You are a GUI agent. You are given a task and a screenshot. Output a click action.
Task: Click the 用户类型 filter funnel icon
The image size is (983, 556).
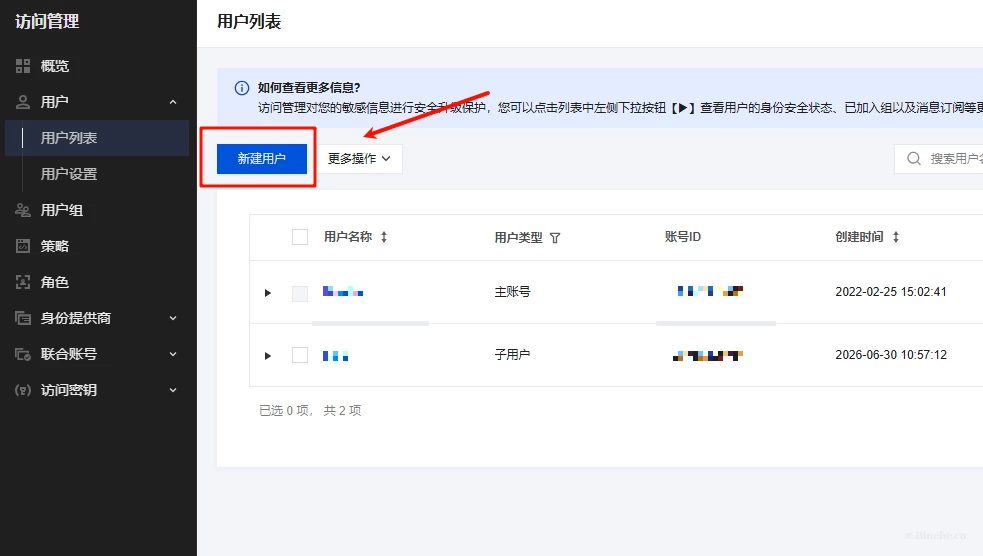[x=555, y=238]
